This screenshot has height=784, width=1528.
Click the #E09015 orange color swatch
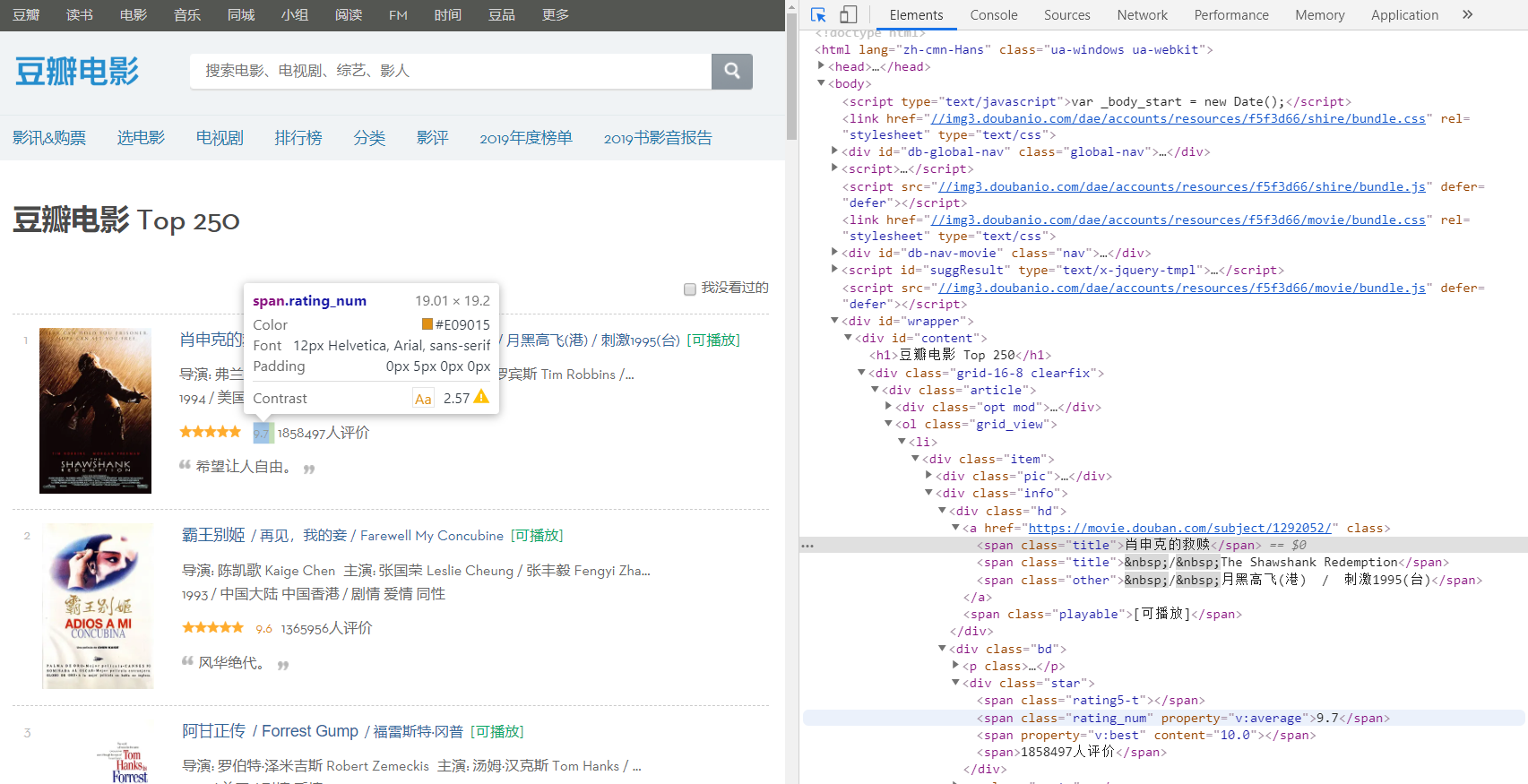click(427, 324)
